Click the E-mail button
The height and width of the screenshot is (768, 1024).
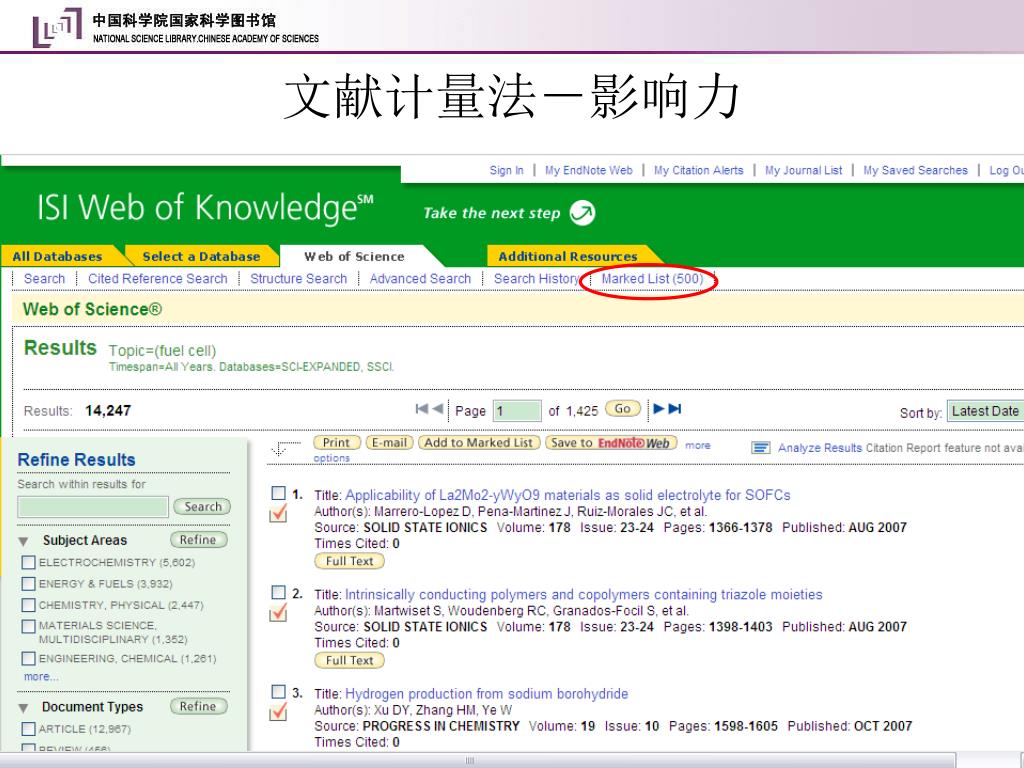point(390,443)
